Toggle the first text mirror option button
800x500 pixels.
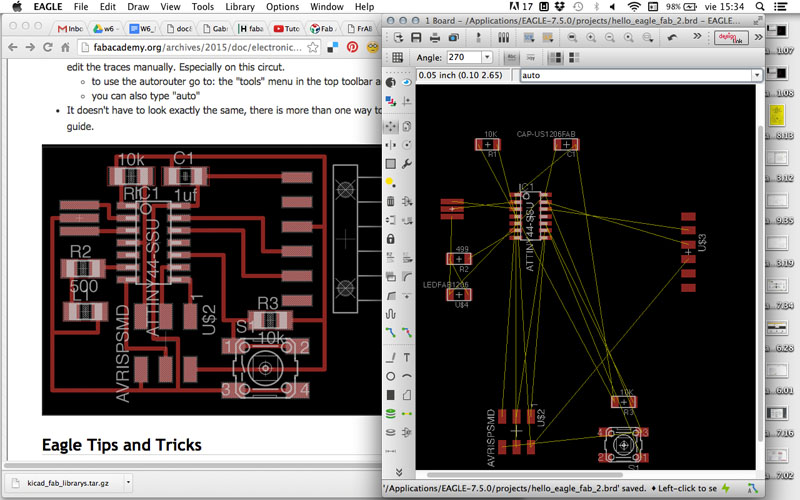511,57
